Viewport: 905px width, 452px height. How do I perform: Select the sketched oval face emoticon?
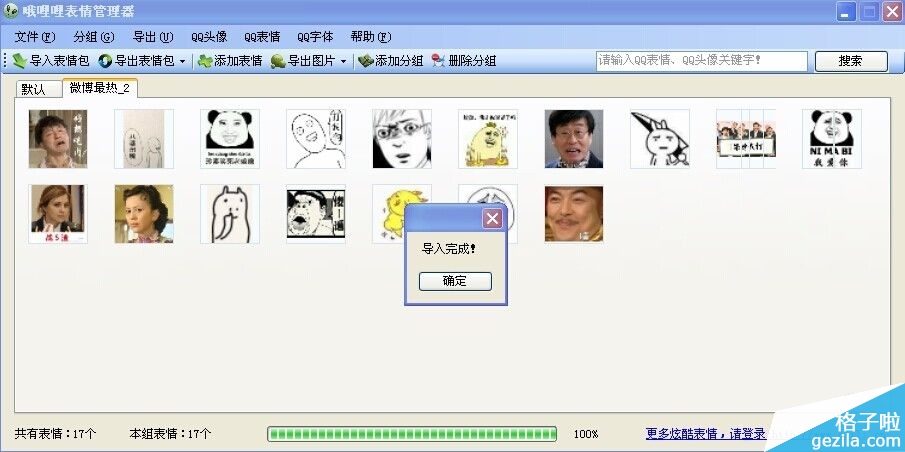(x=316, y=139)
